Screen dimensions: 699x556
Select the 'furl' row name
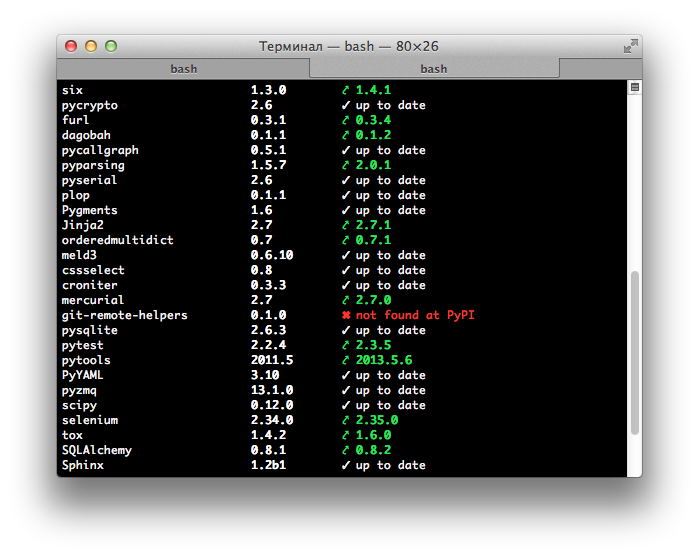click(75, 120)
